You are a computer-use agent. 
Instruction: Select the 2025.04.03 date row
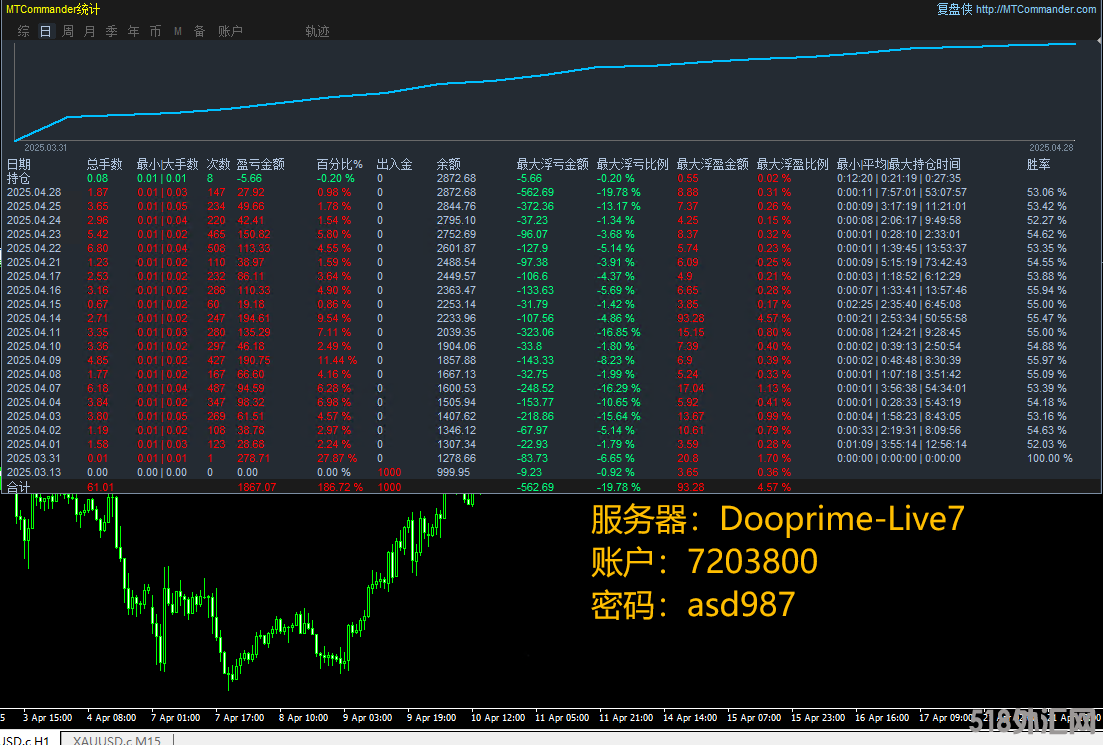coord(34,416)
